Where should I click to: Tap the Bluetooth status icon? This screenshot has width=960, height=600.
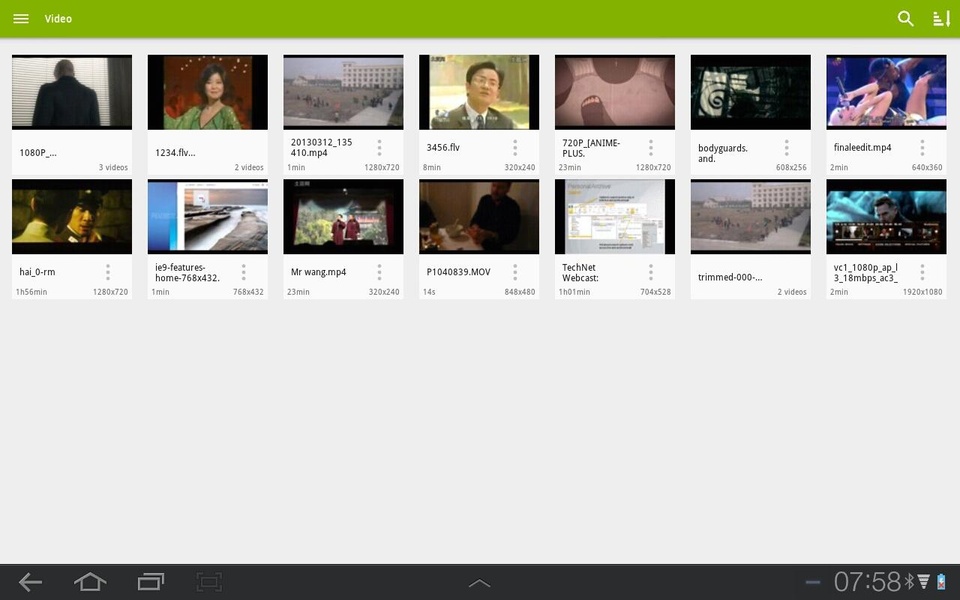pyautogui.click(x=910, y=581)
